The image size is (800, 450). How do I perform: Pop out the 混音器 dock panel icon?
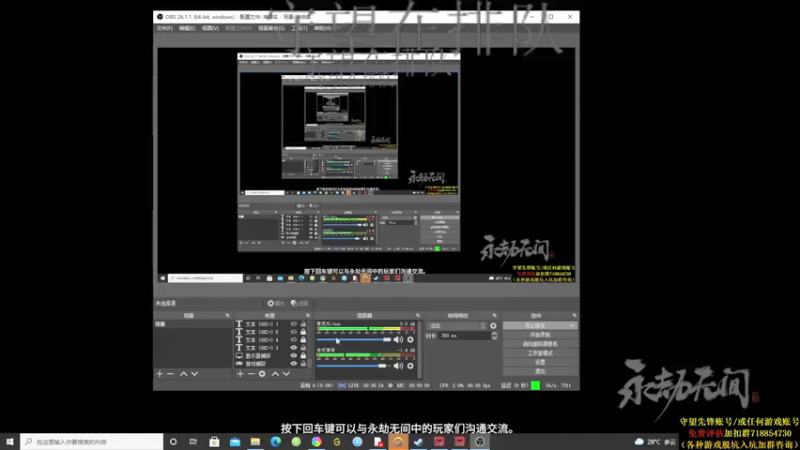click(x=418, y=316)
